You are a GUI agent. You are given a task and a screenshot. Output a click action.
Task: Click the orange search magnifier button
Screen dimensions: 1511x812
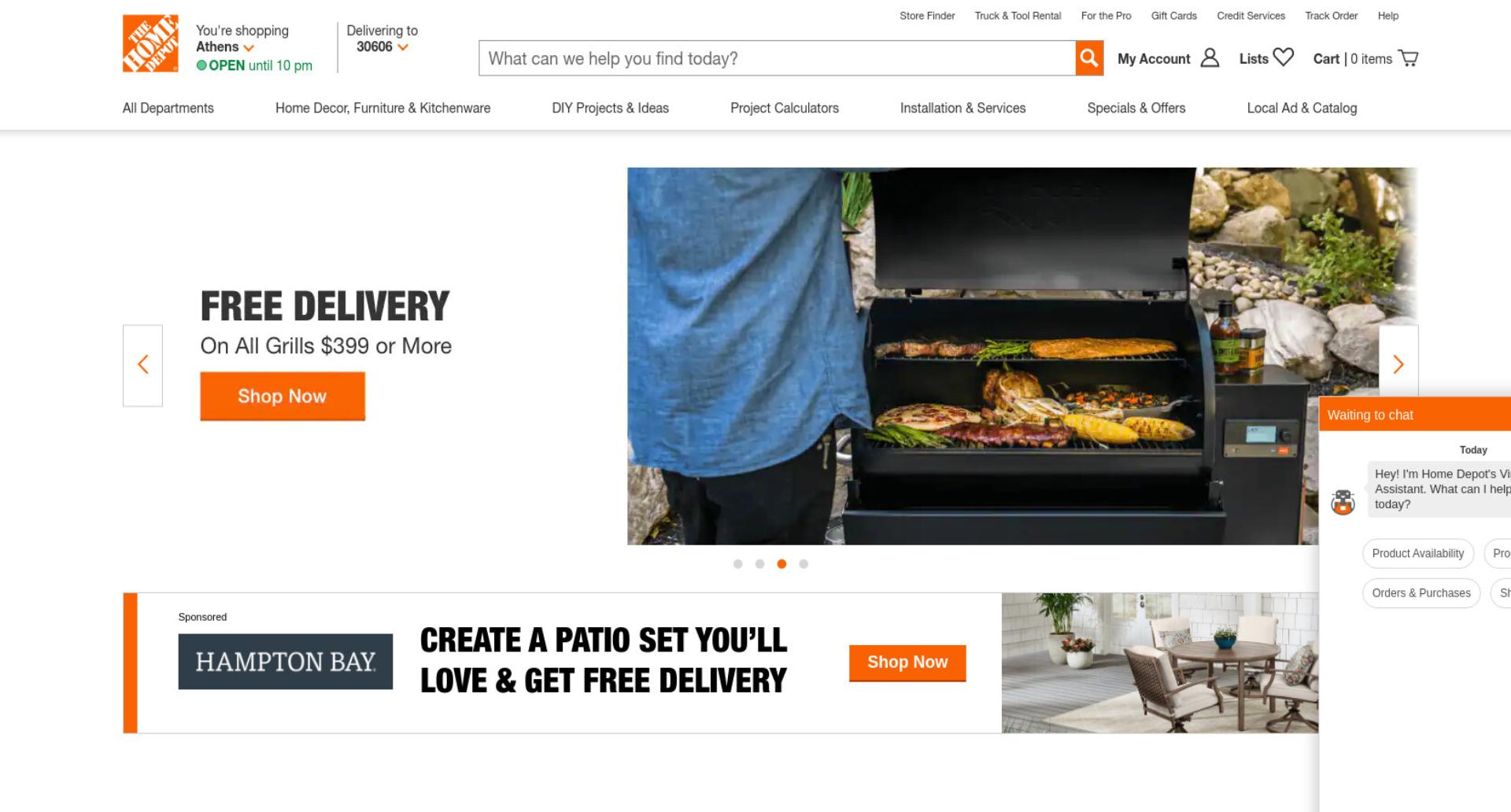tap(1089, 58)
